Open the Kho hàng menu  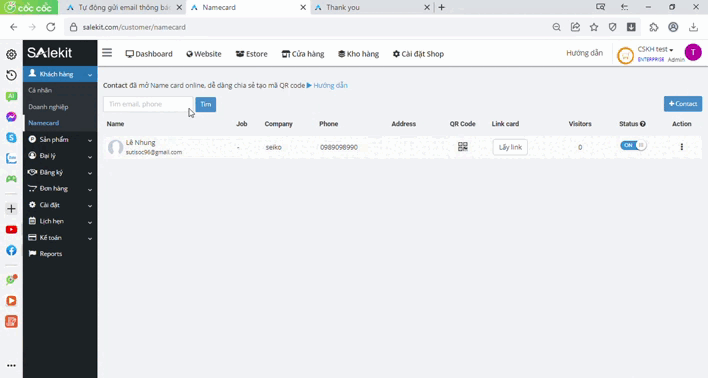point(359,54)
